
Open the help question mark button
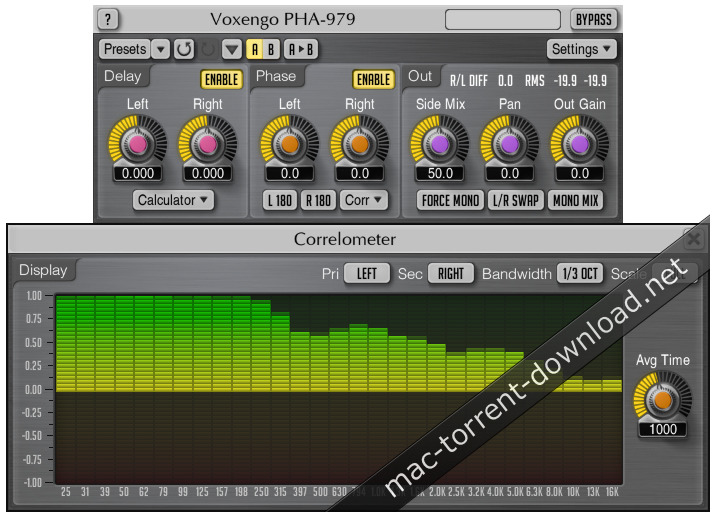[108, 20]
